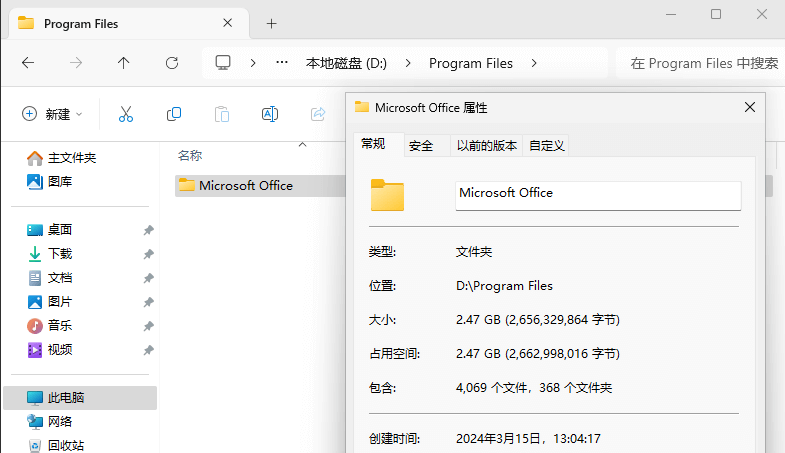Click the large folder icon in properties
The height and width of the screenshot is (453, 785).
(387, 195)
